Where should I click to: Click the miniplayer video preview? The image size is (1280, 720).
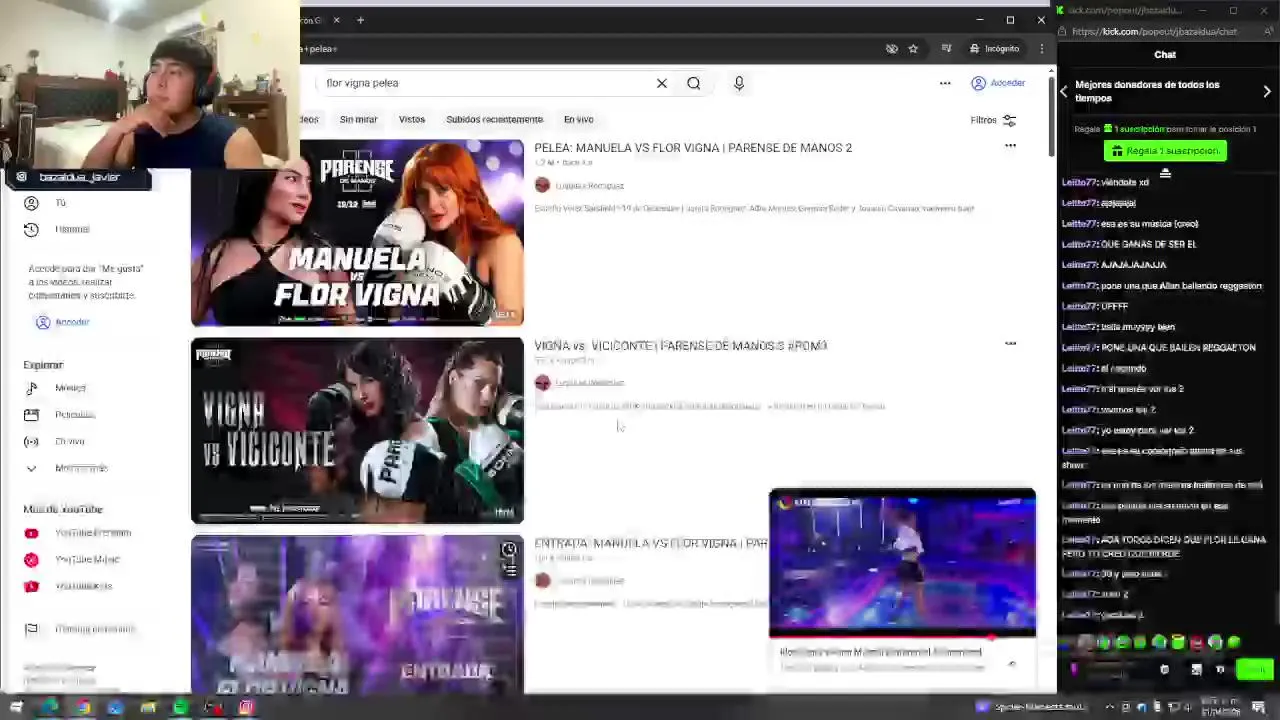click(x=902, y=562)
